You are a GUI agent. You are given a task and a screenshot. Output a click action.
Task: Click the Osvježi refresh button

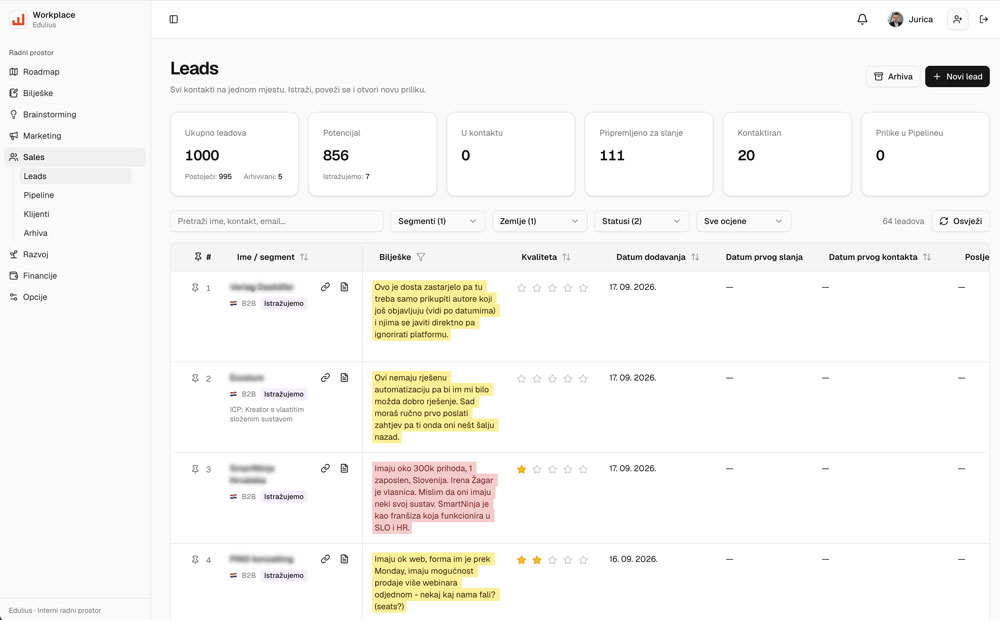pos(960,221)
